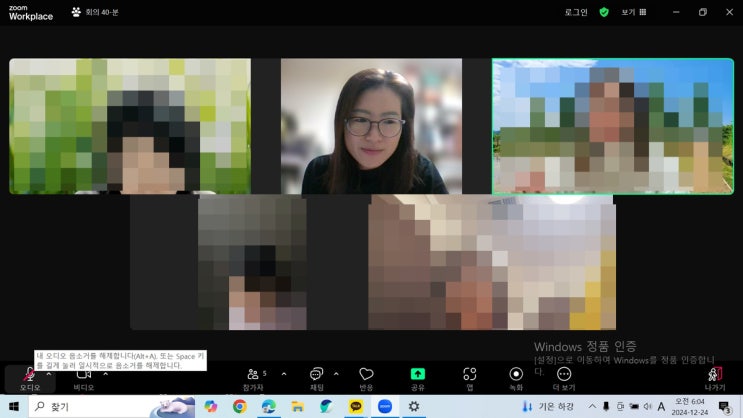743x418 pixels.
Task: Select the green-bordered active speaker video tile
Action: point(613,126)
